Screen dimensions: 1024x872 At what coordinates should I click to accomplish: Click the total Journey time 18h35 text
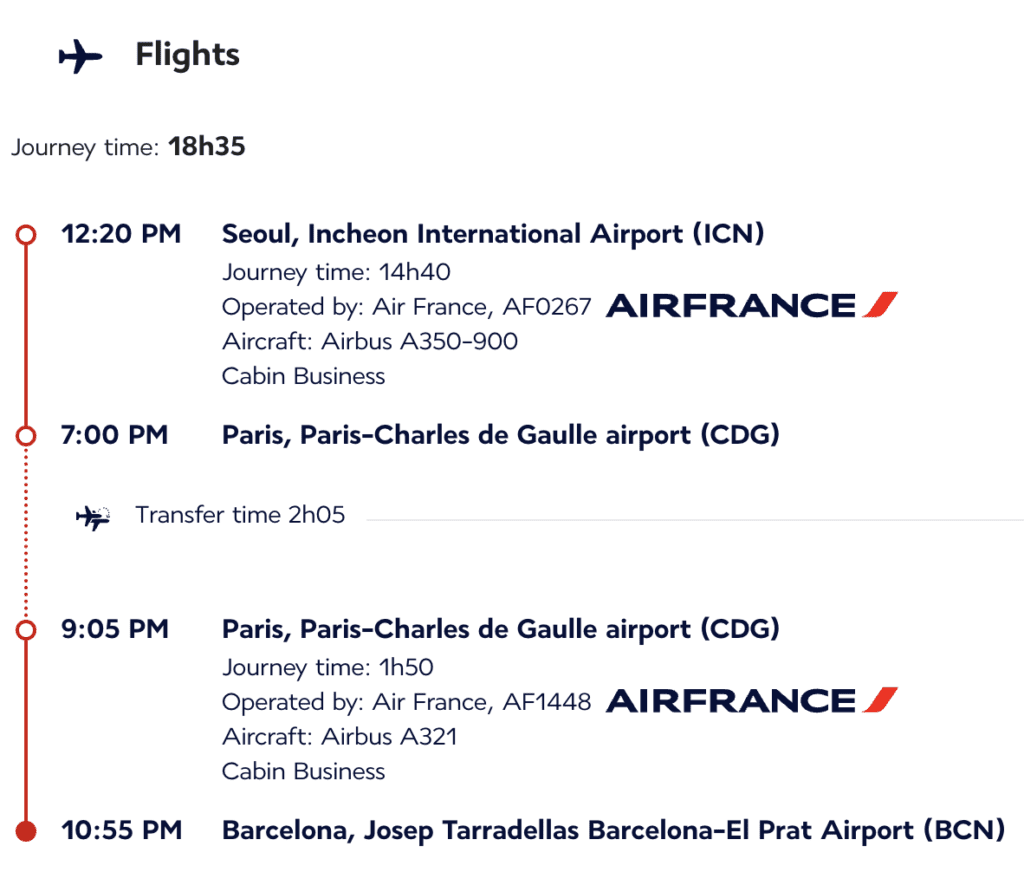point(128,147)
